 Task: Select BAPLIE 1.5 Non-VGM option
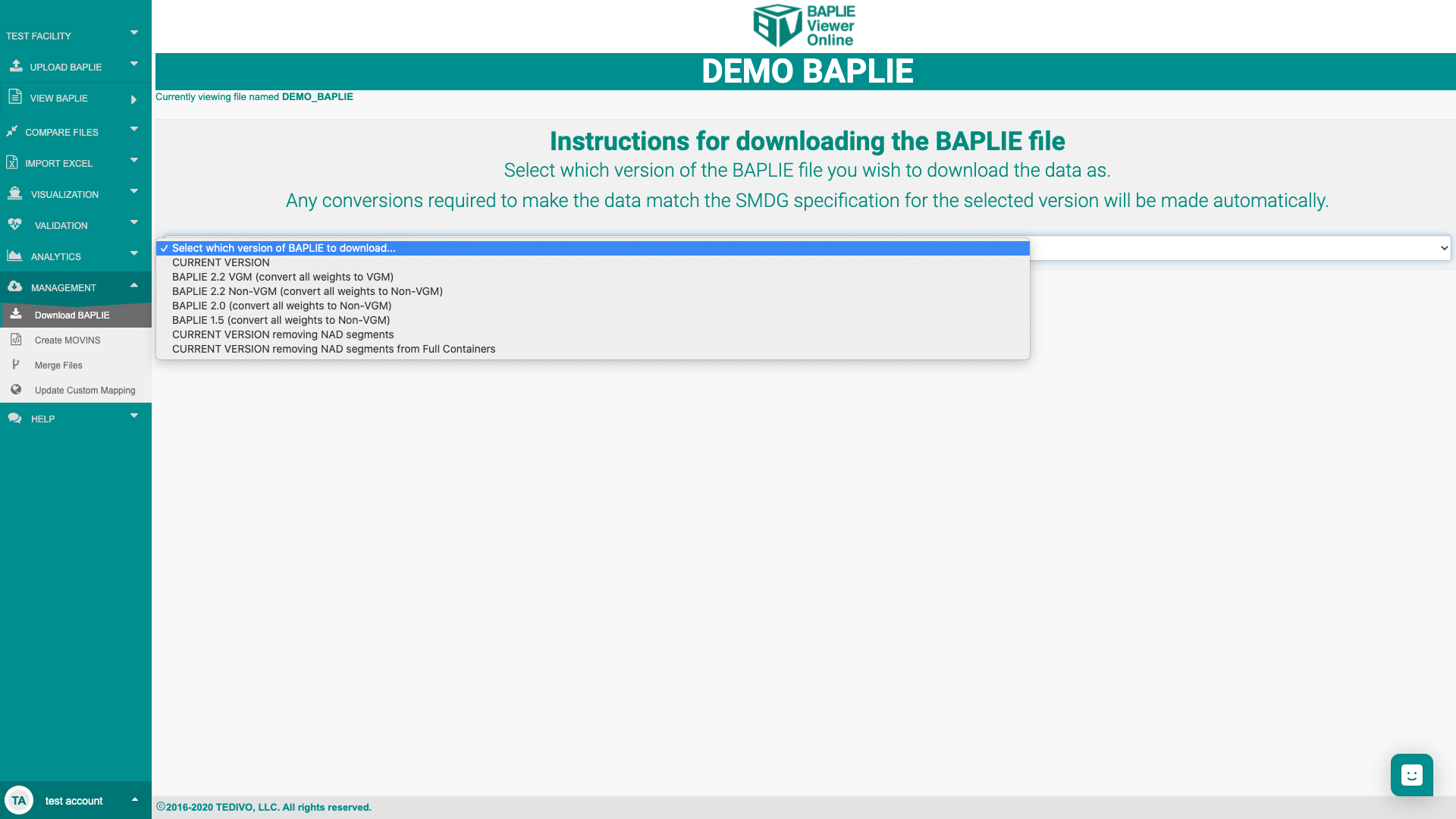(281, 320)
